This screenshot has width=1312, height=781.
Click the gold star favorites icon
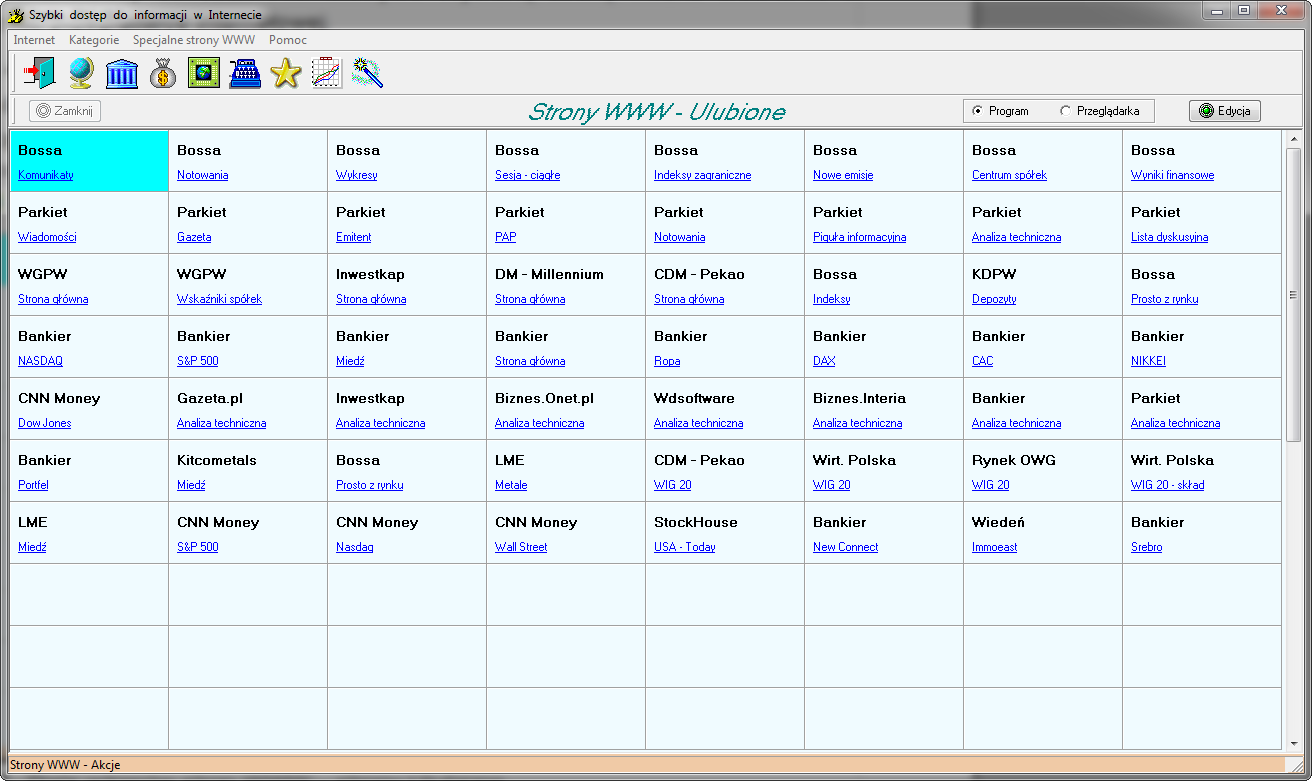(286, 73)
